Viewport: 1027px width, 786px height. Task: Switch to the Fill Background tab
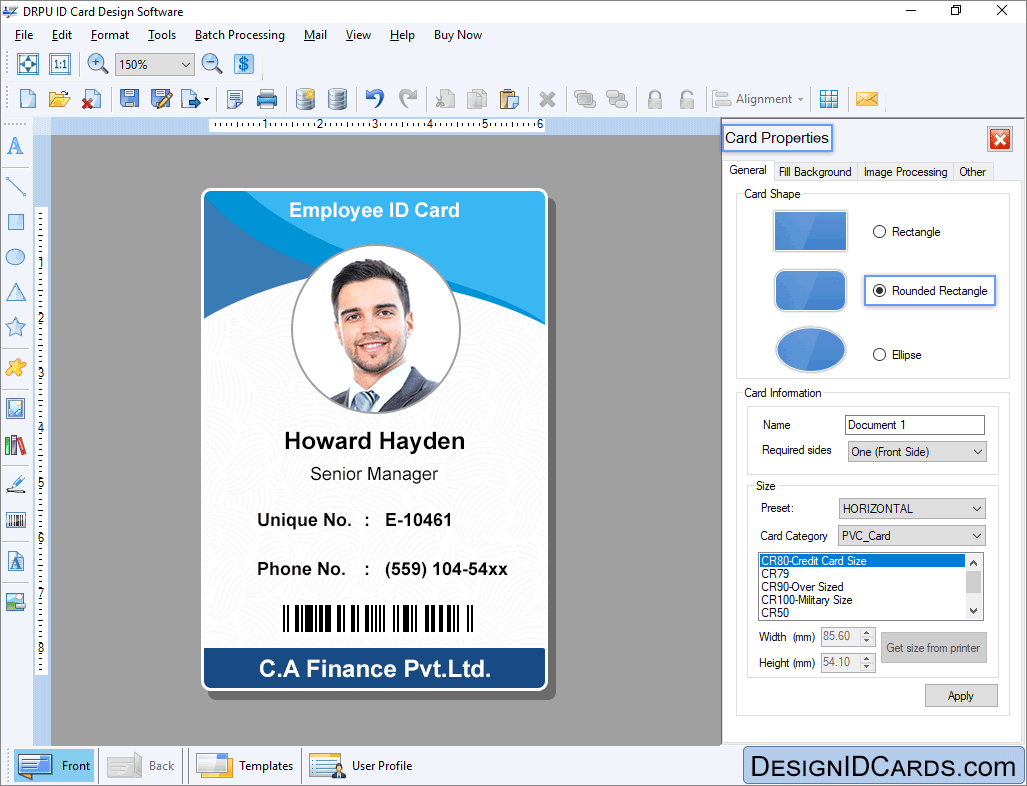click(x=815, y=172)
